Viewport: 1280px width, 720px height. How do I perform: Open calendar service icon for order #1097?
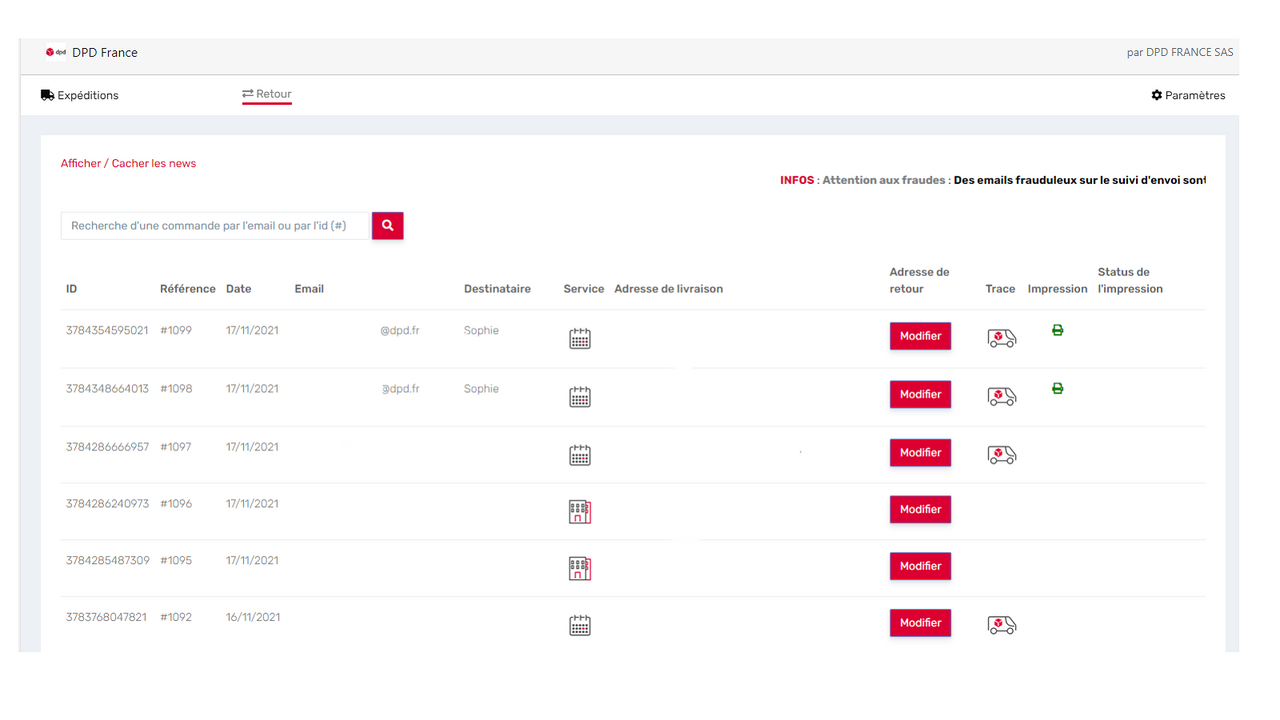(x=580, y=455)
